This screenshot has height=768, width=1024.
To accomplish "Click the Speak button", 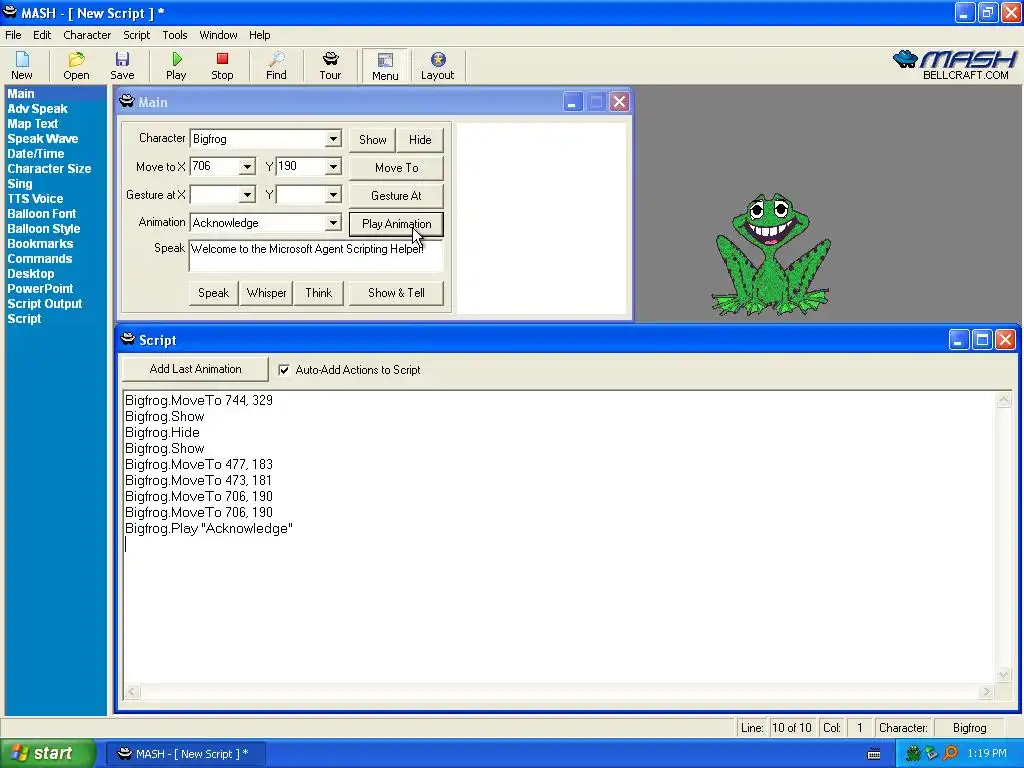I will point(214,293).
